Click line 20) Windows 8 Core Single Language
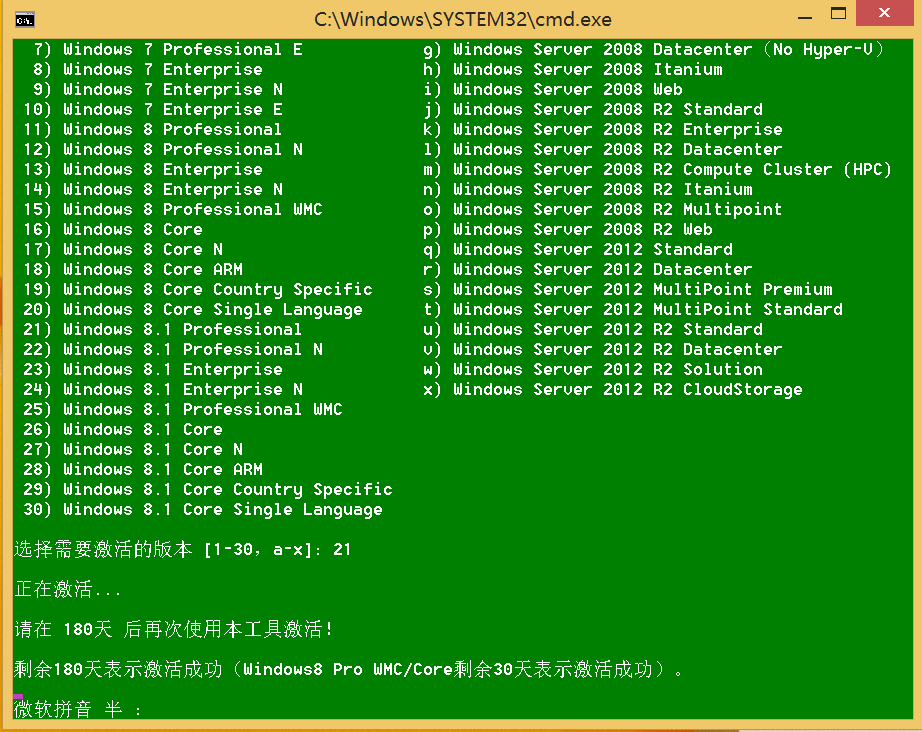This screenshot has width=922, height=732. (193, 309)
